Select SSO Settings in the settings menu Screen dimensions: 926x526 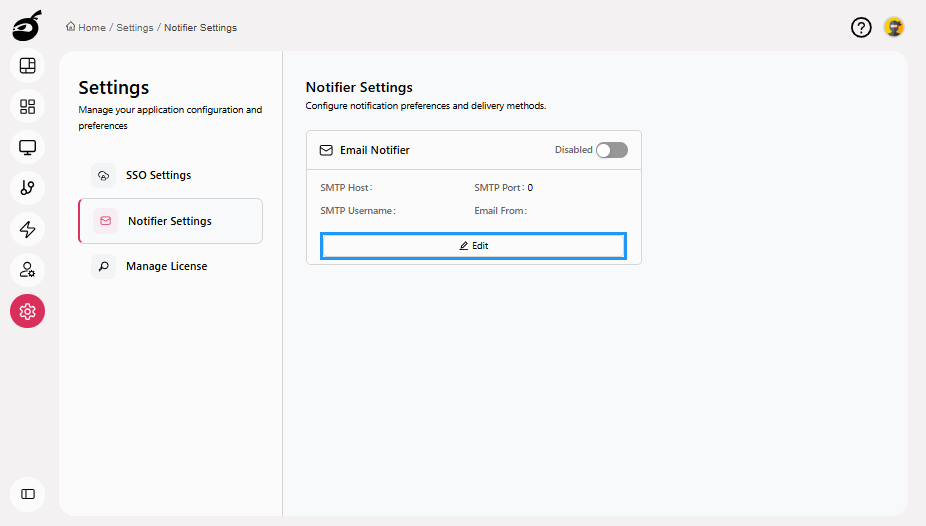tap(170, 175)
